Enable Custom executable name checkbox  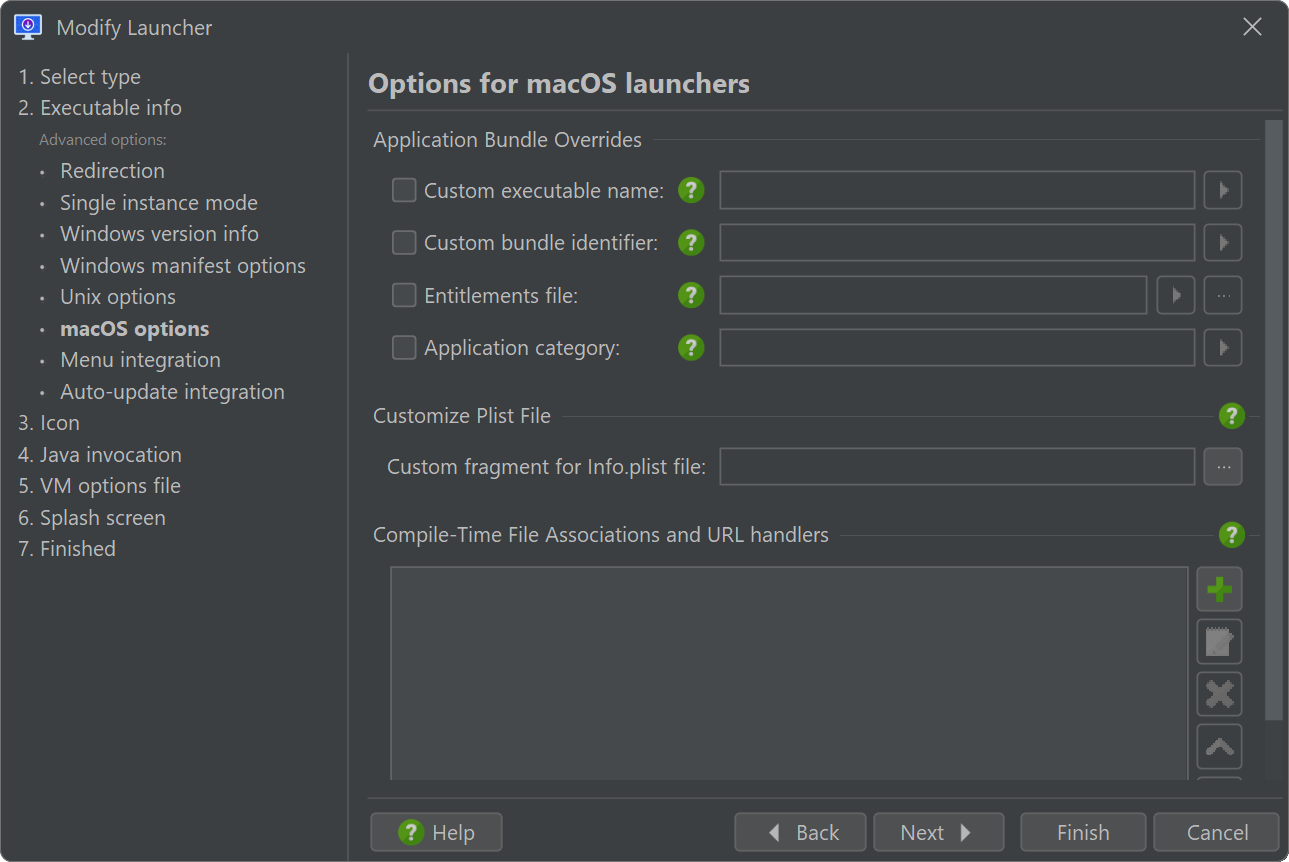click(x=404, y=190)
